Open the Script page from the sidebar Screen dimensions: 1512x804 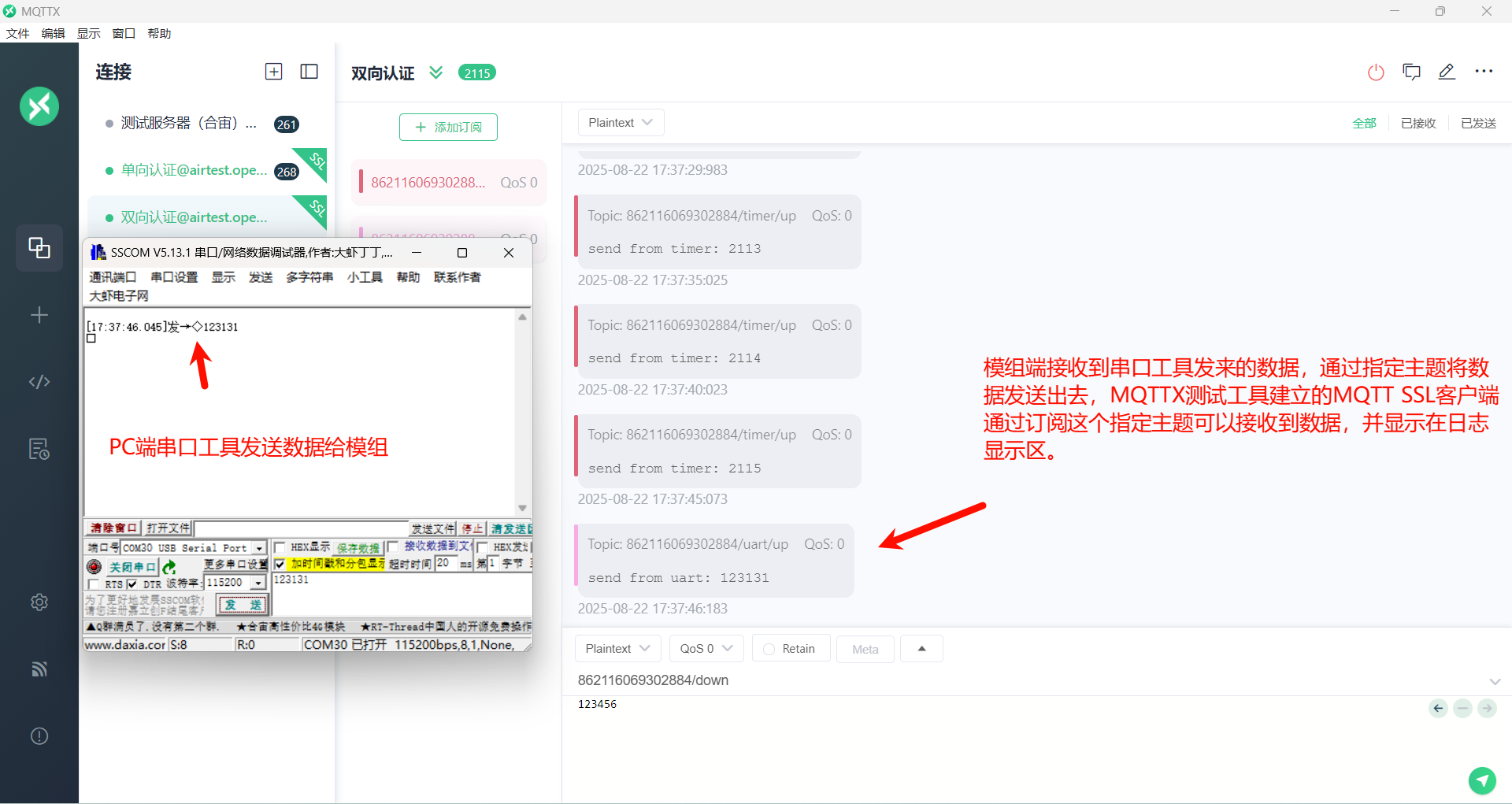tap(39, 382)
